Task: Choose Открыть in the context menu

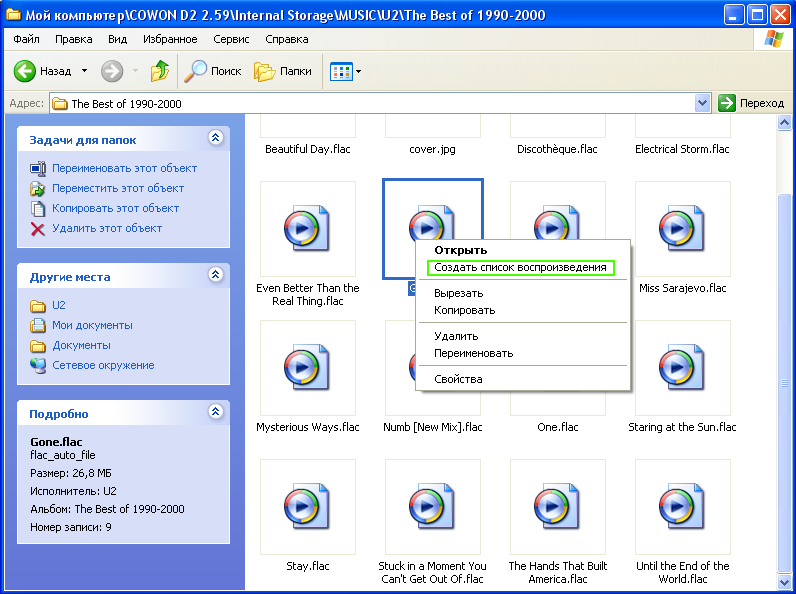Action: coord(523,250)
